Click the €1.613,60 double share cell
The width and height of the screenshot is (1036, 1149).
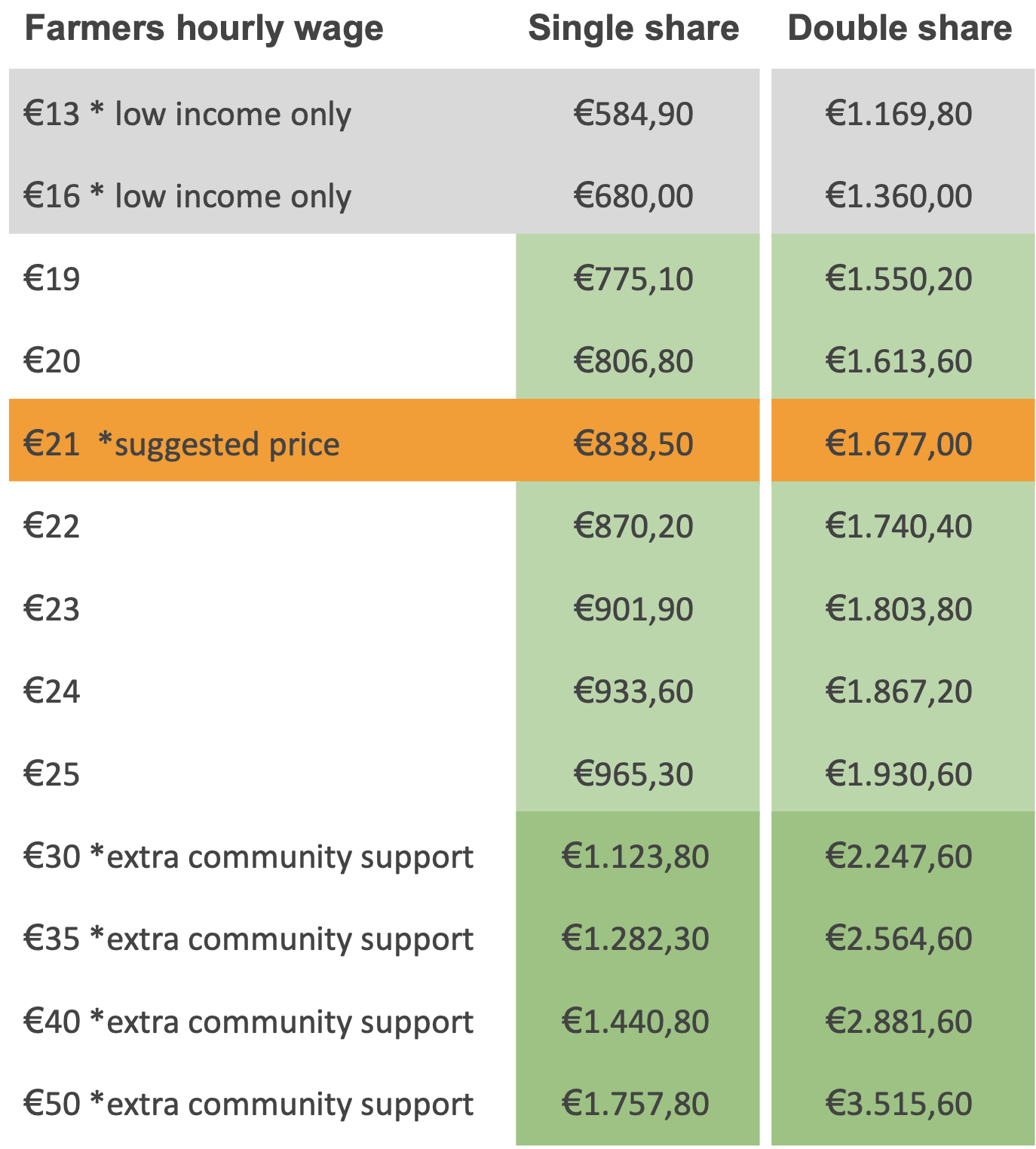pyautogui.click(x=899, y=361)
